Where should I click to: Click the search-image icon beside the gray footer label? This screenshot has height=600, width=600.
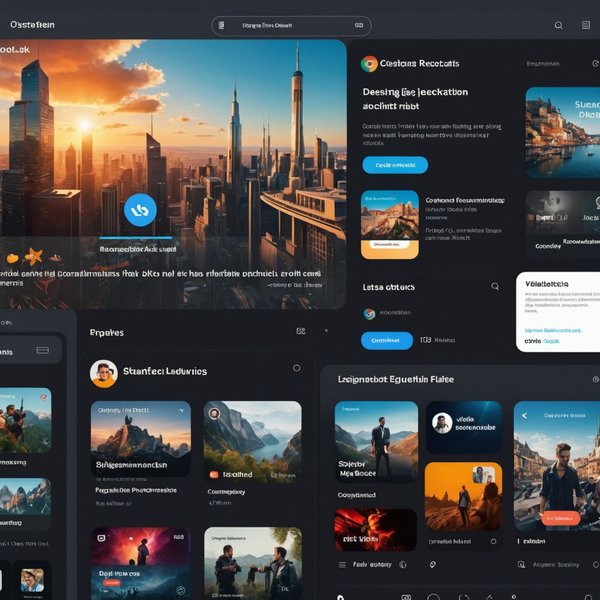click(521, 564)
